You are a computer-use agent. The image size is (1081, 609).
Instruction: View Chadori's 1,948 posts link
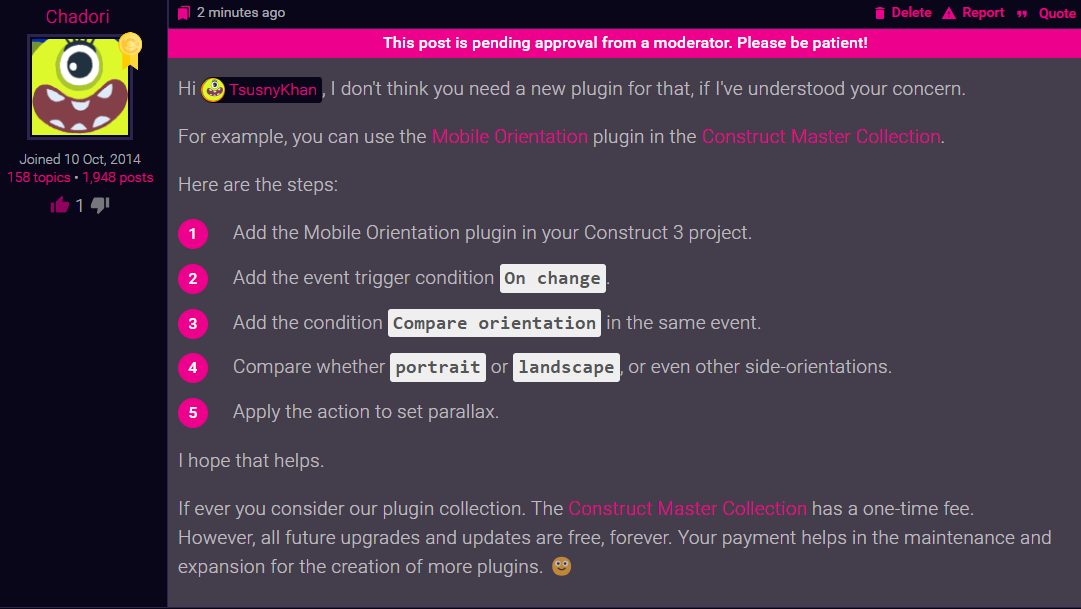(x=118, y=177)
